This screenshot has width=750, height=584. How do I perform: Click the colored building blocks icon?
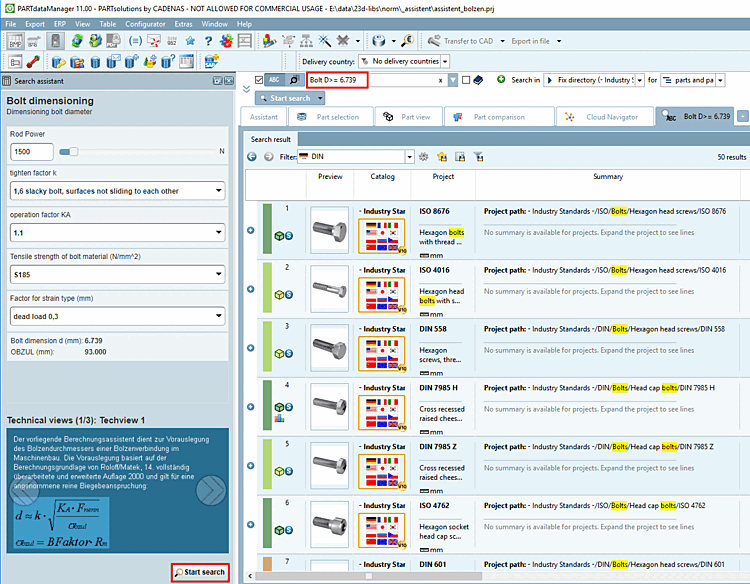(x=269, y=41)
